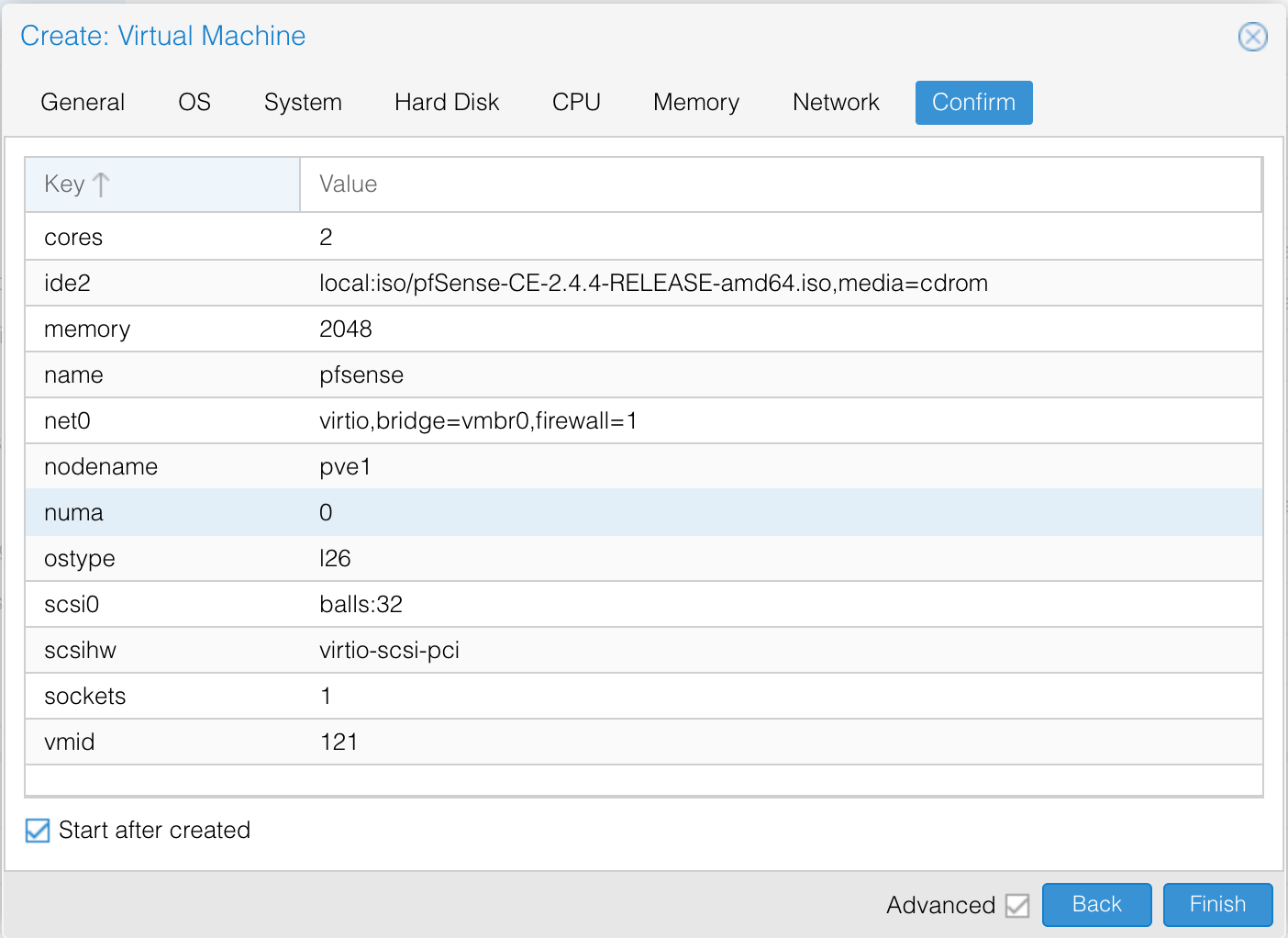Enable the Advanced checkbox
Image resolution: width=1288 pixels, height=938 pixels.
tap(1017, 905)
